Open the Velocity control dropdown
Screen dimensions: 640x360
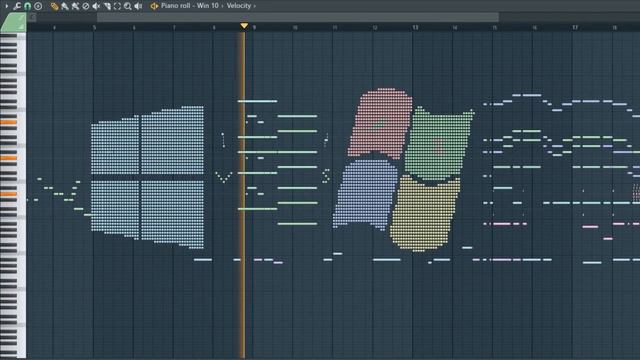pyautogui.click(x=239, y=6)
